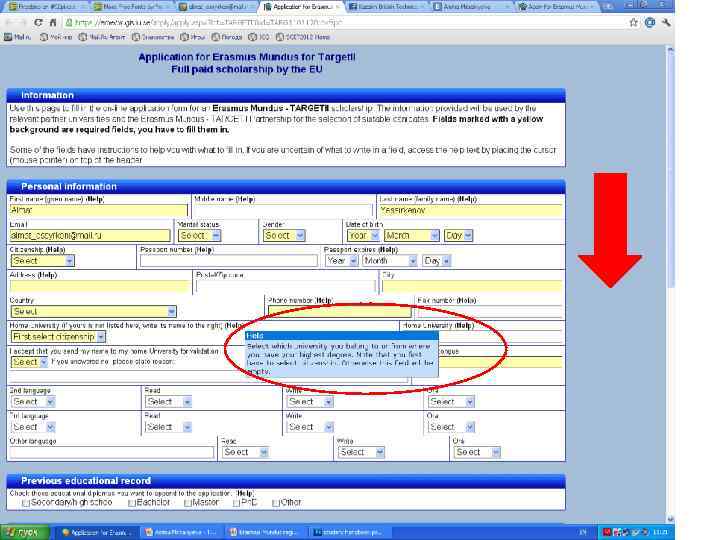
Task: Open the Date of birth Year dropdown
Action: 363,236
